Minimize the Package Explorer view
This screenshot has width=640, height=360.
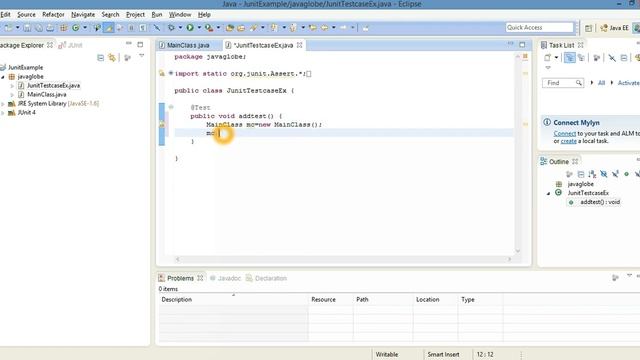tap(129, 44)
